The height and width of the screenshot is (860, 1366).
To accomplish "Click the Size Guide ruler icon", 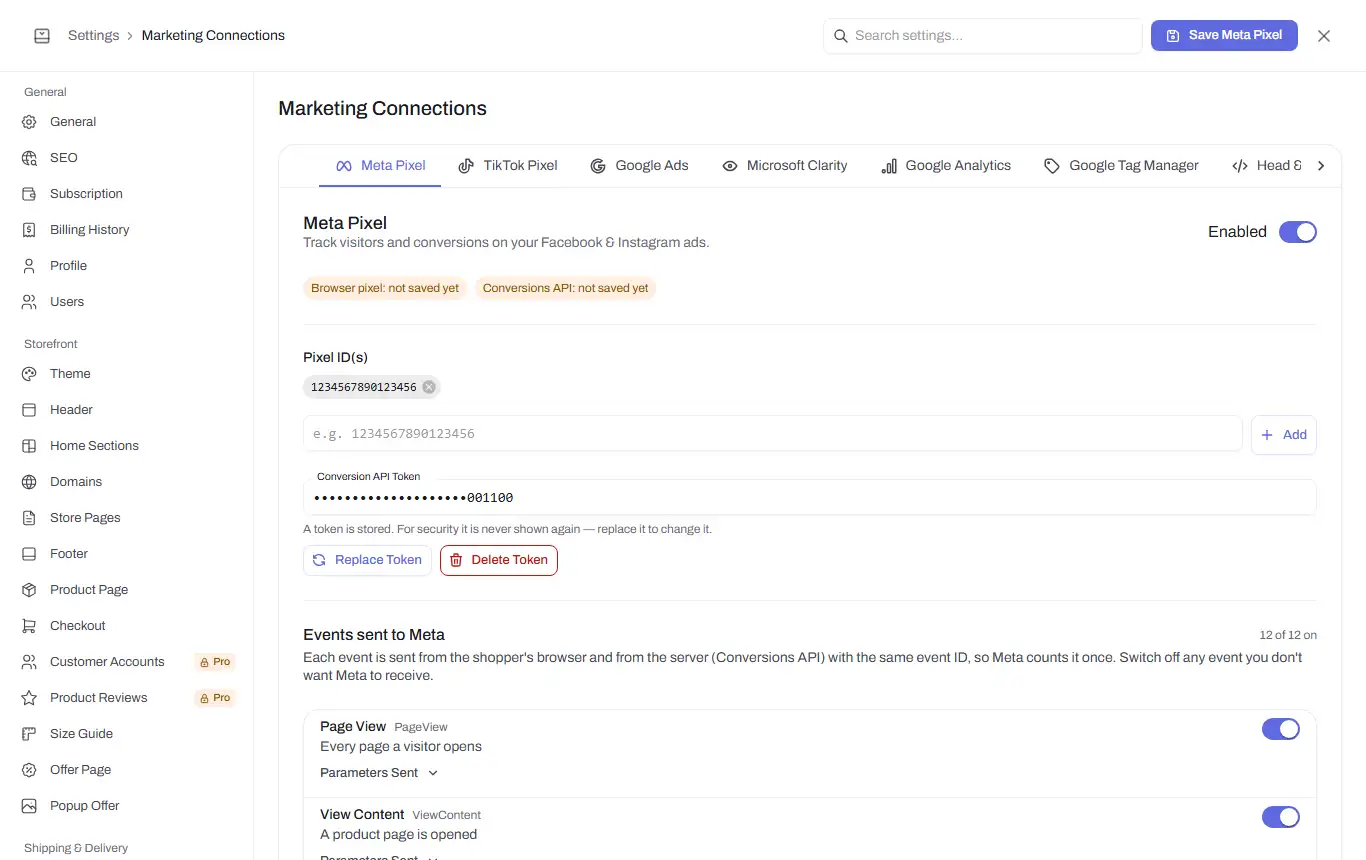I will coord(29,734).
